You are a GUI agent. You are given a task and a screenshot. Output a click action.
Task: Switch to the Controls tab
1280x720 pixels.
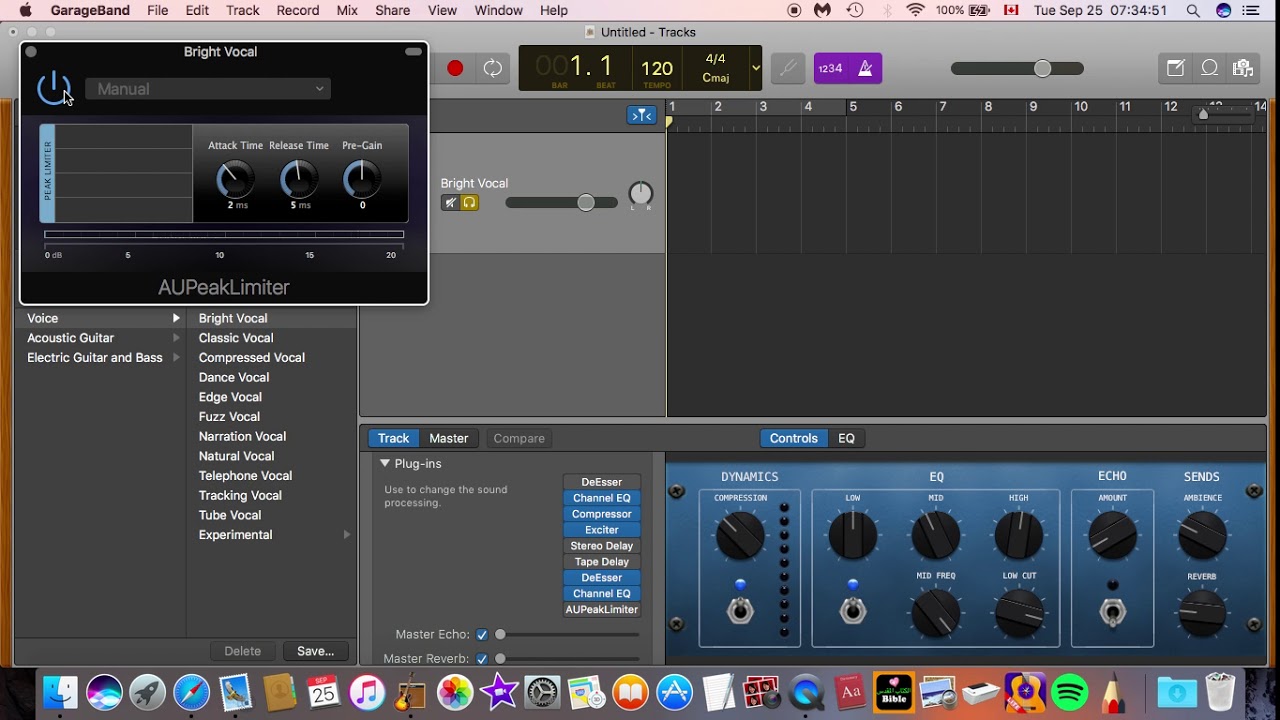tap(794, 438)
